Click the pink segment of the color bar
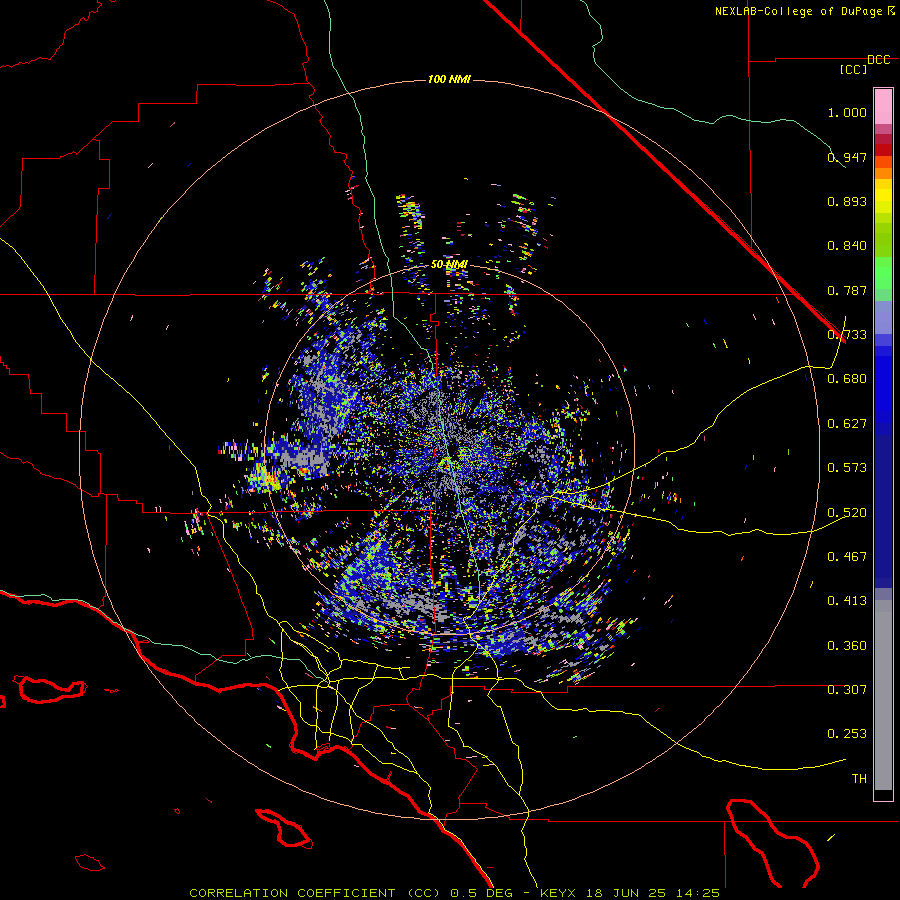The image size is (900, 900). point(883,106)
